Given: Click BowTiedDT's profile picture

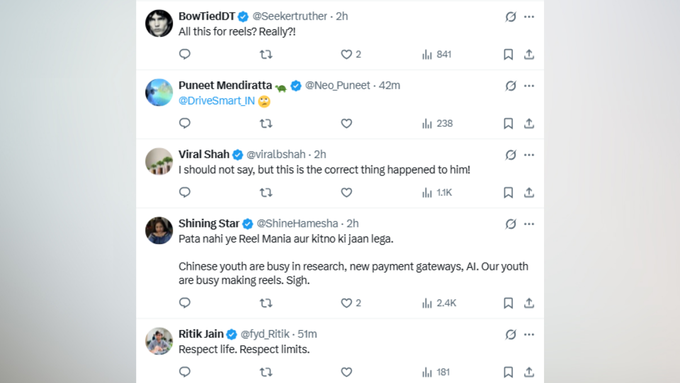Looking at the screenshot, I should [159, 23].
